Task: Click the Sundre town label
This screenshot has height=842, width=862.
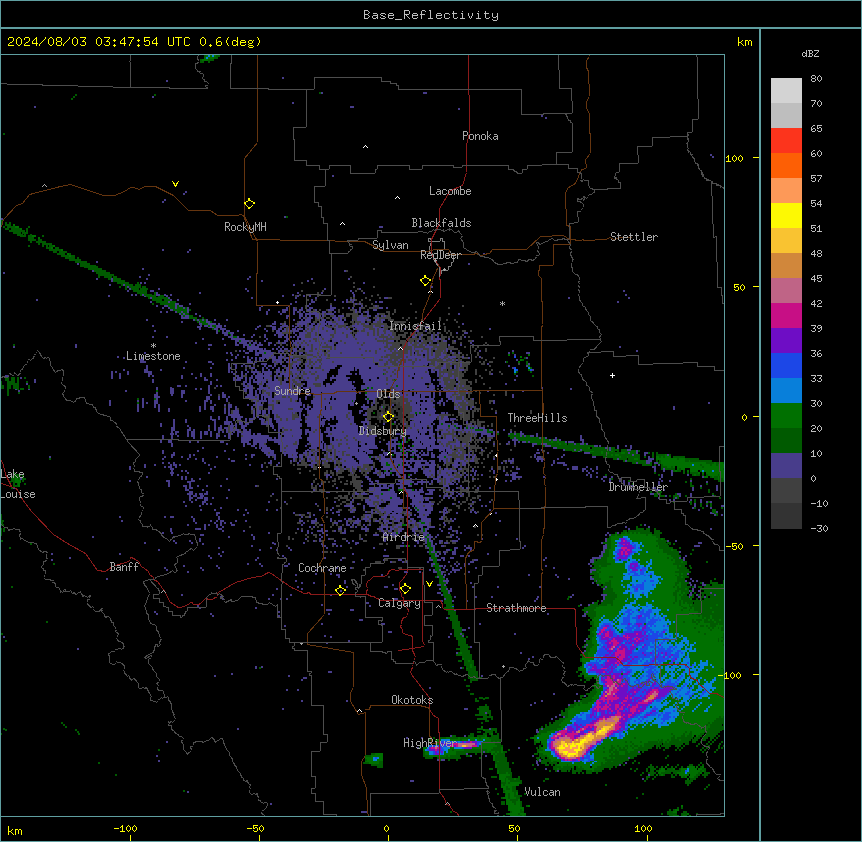Action: [x=292, y=391]
